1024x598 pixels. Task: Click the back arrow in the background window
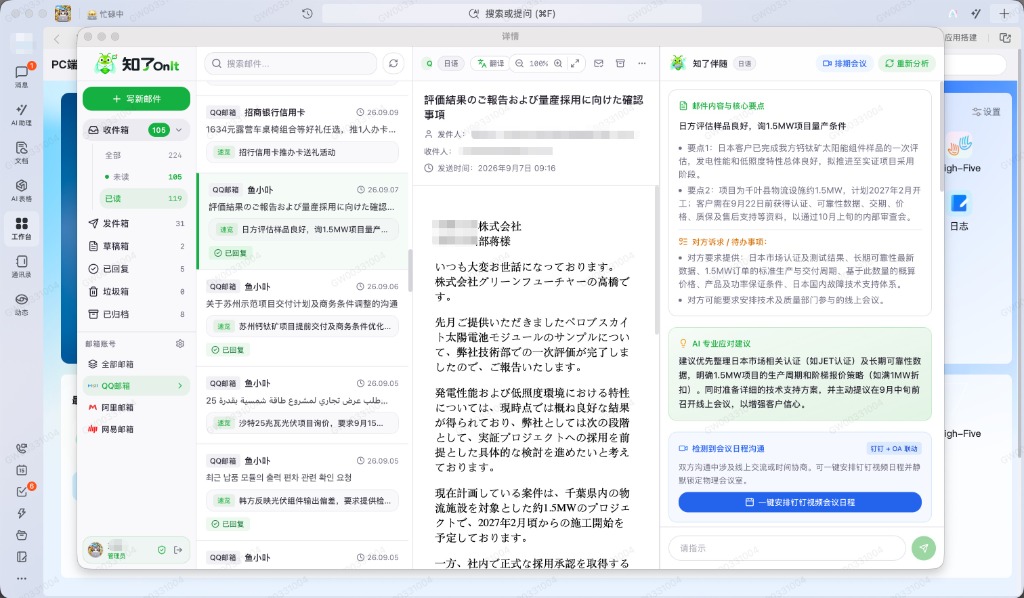point(57,39)
